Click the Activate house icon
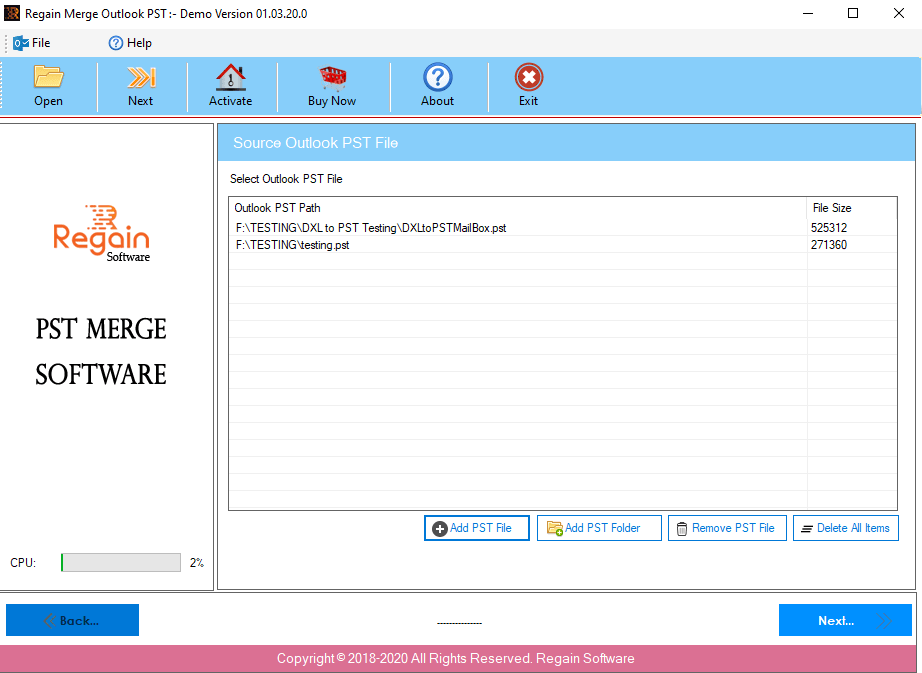922x673 pixels. (230, 77)
